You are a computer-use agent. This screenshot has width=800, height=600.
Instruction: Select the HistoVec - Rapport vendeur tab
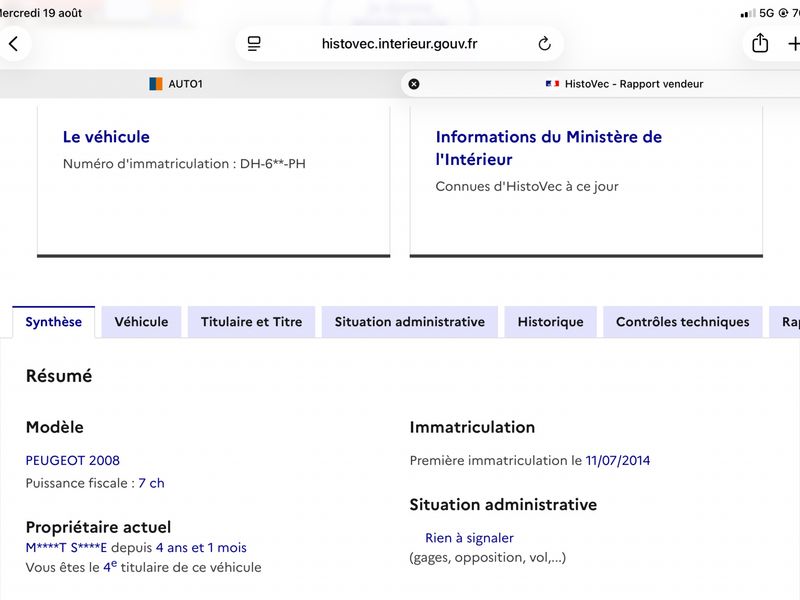click(x=601, y=84)
